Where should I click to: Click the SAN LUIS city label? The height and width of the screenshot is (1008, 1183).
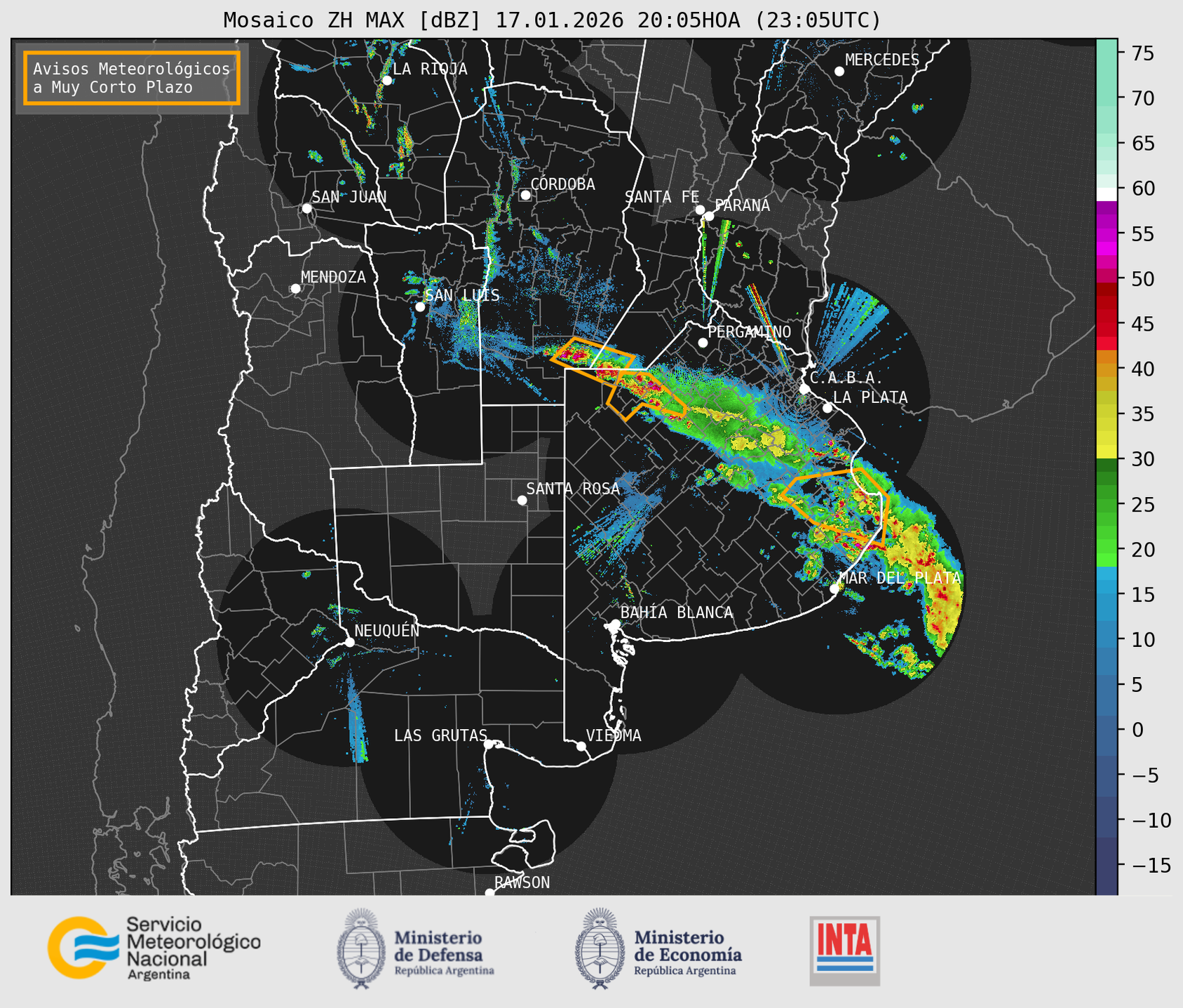click(463, 295)
